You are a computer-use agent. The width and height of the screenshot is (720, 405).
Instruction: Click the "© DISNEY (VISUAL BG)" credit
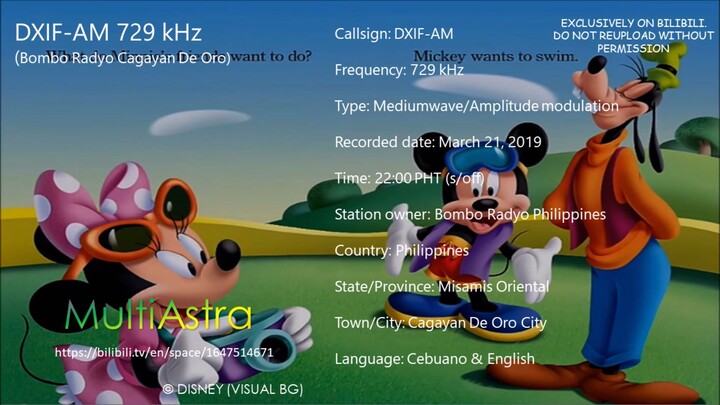[x=233, y=389]
